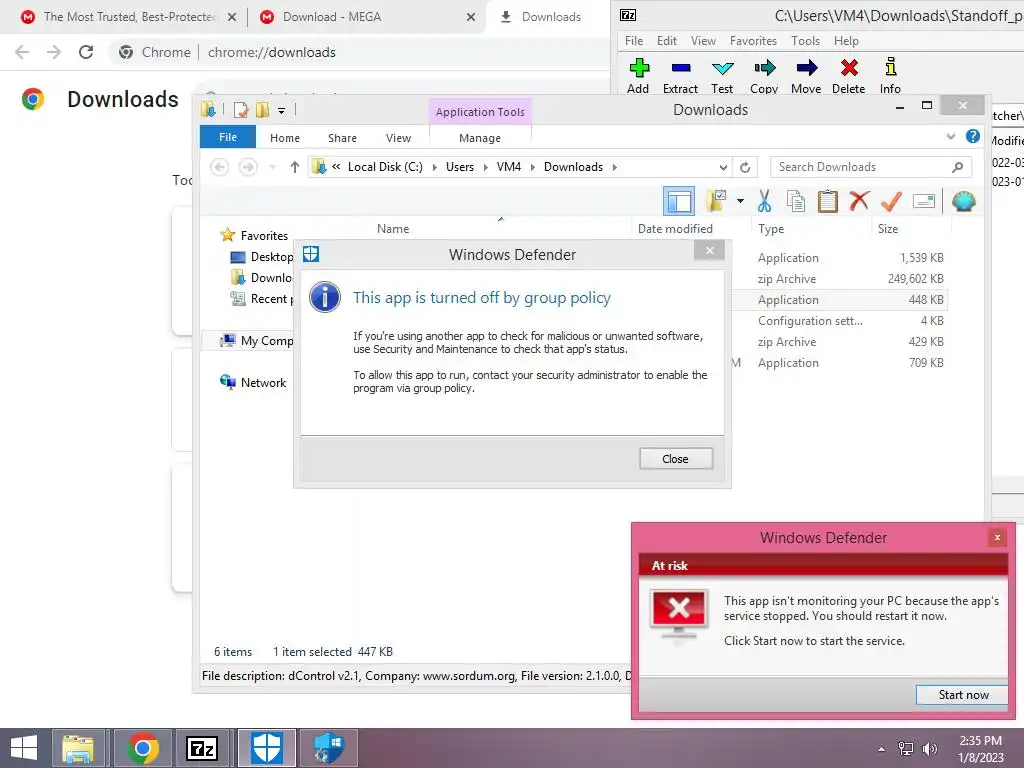Sort by the Size column header
Screen dimensions: 1024x768
click(888, 229)
